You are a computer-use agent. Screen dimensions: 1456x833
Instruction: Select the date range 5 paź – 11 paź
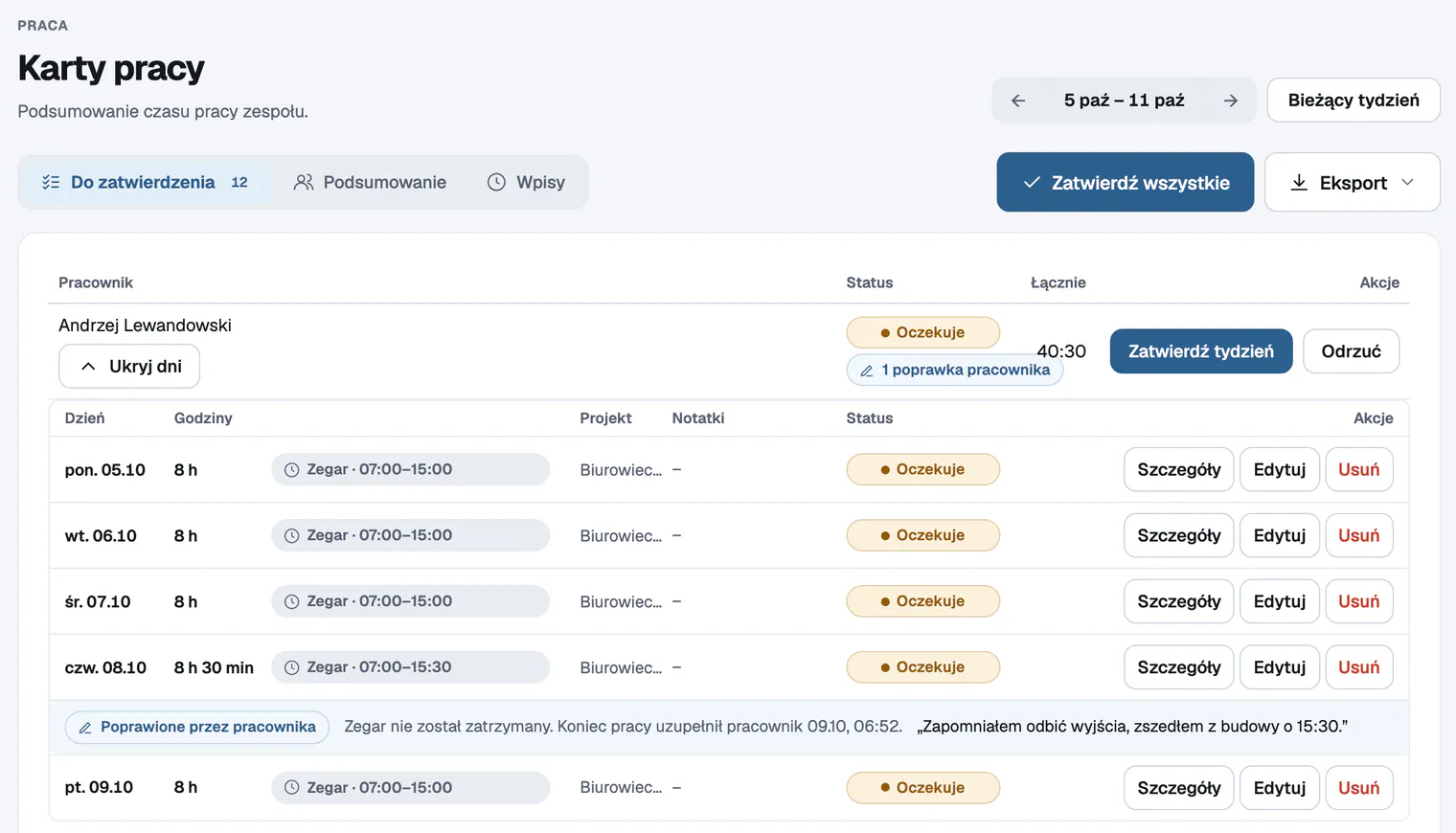point(1125,101)
